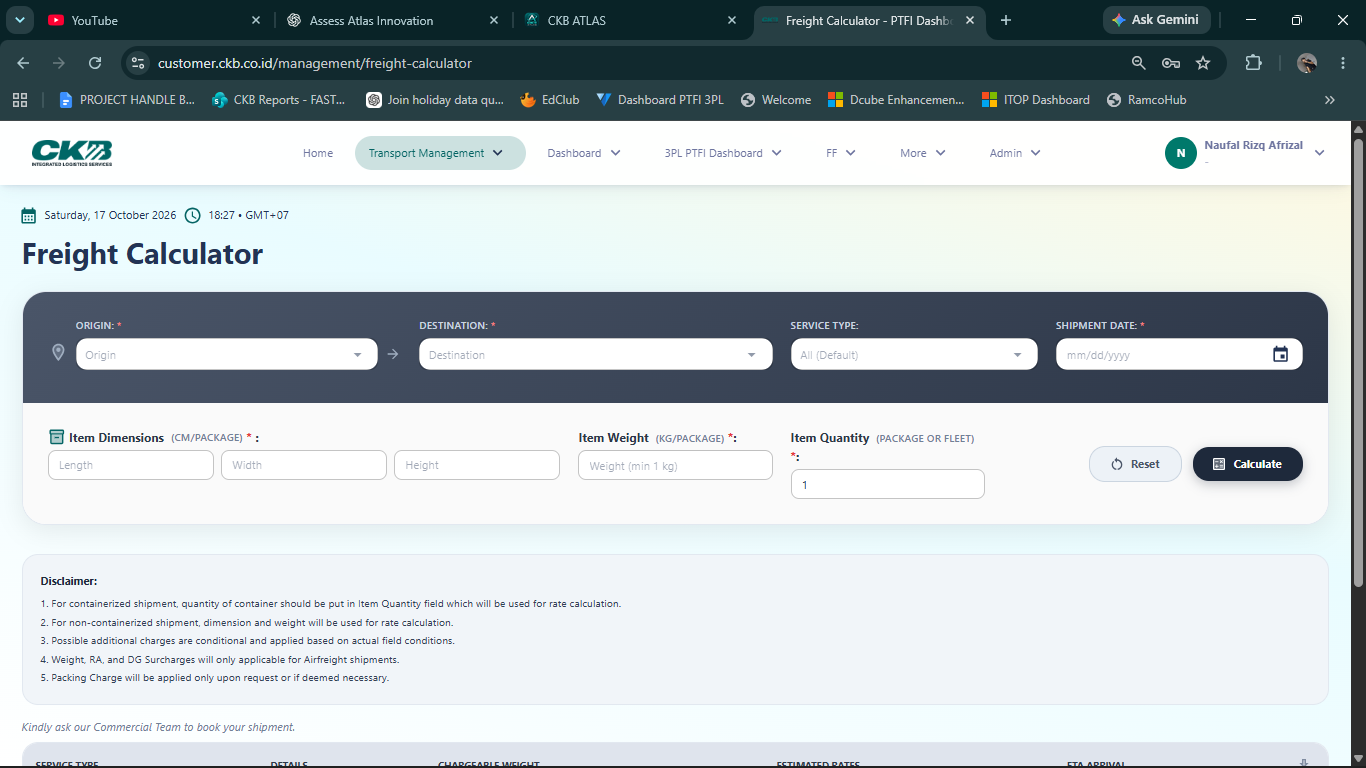Open the Extensions puzzle icon
The image size is (1366, 768).
(1253, 63)
